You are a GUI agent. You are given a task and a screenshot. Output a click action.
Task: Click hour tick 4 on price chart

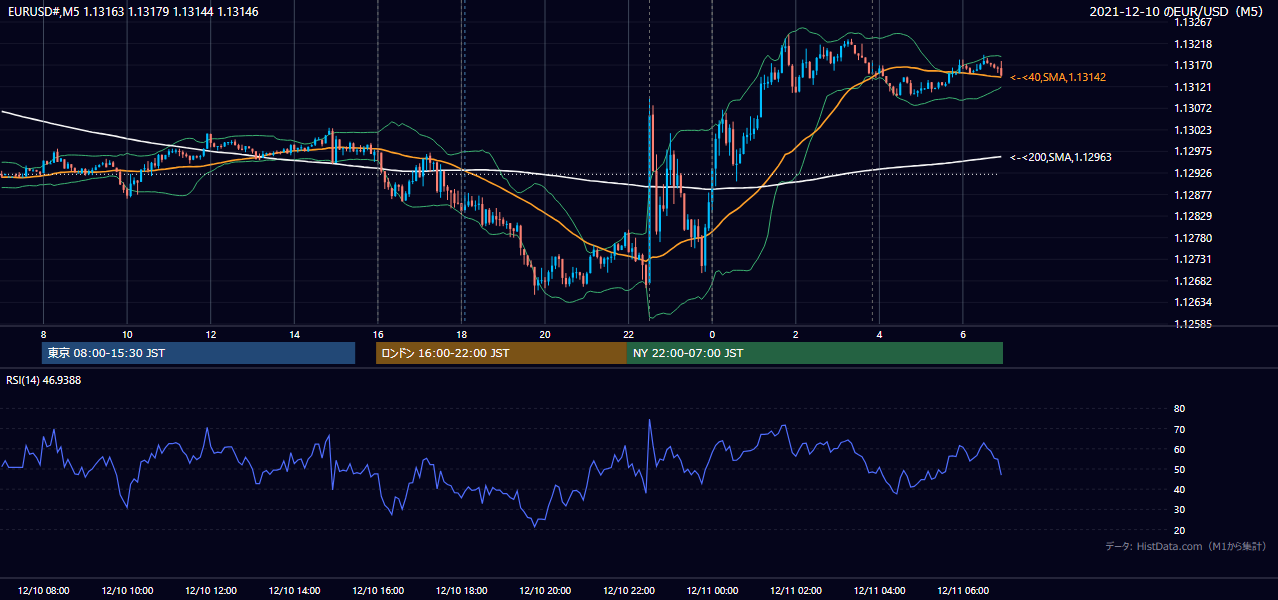pos(879,334)
